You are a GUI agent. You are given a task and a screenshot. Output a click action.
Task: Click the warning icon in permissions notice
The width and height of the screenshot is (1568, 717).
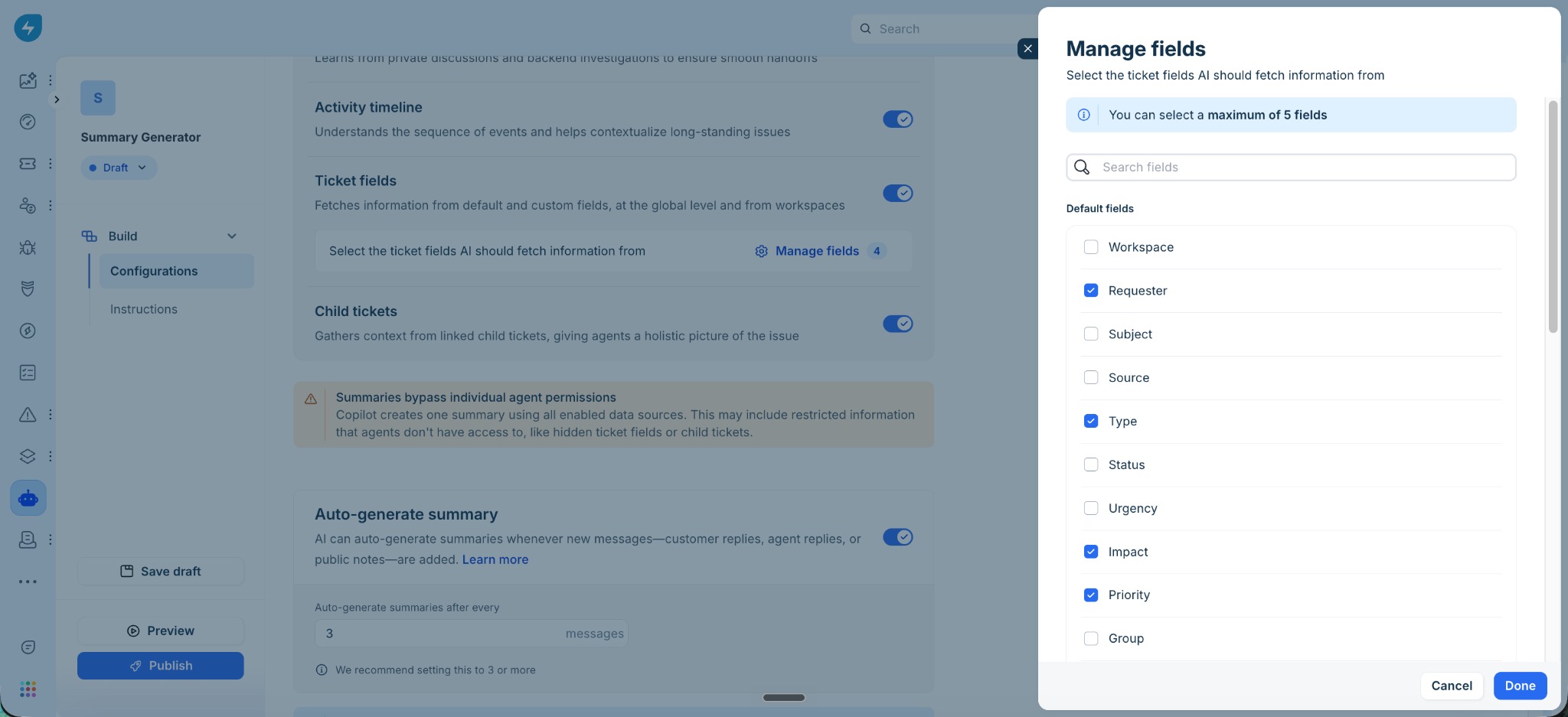(x=311, y=399)
